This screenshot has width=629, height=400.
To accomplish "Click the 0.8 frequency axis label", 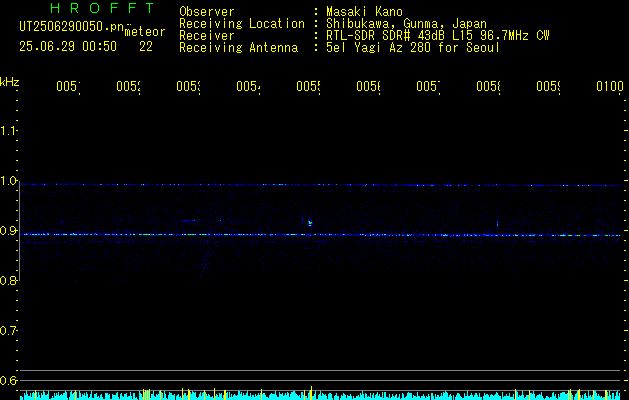I will (x=8, y=280).
